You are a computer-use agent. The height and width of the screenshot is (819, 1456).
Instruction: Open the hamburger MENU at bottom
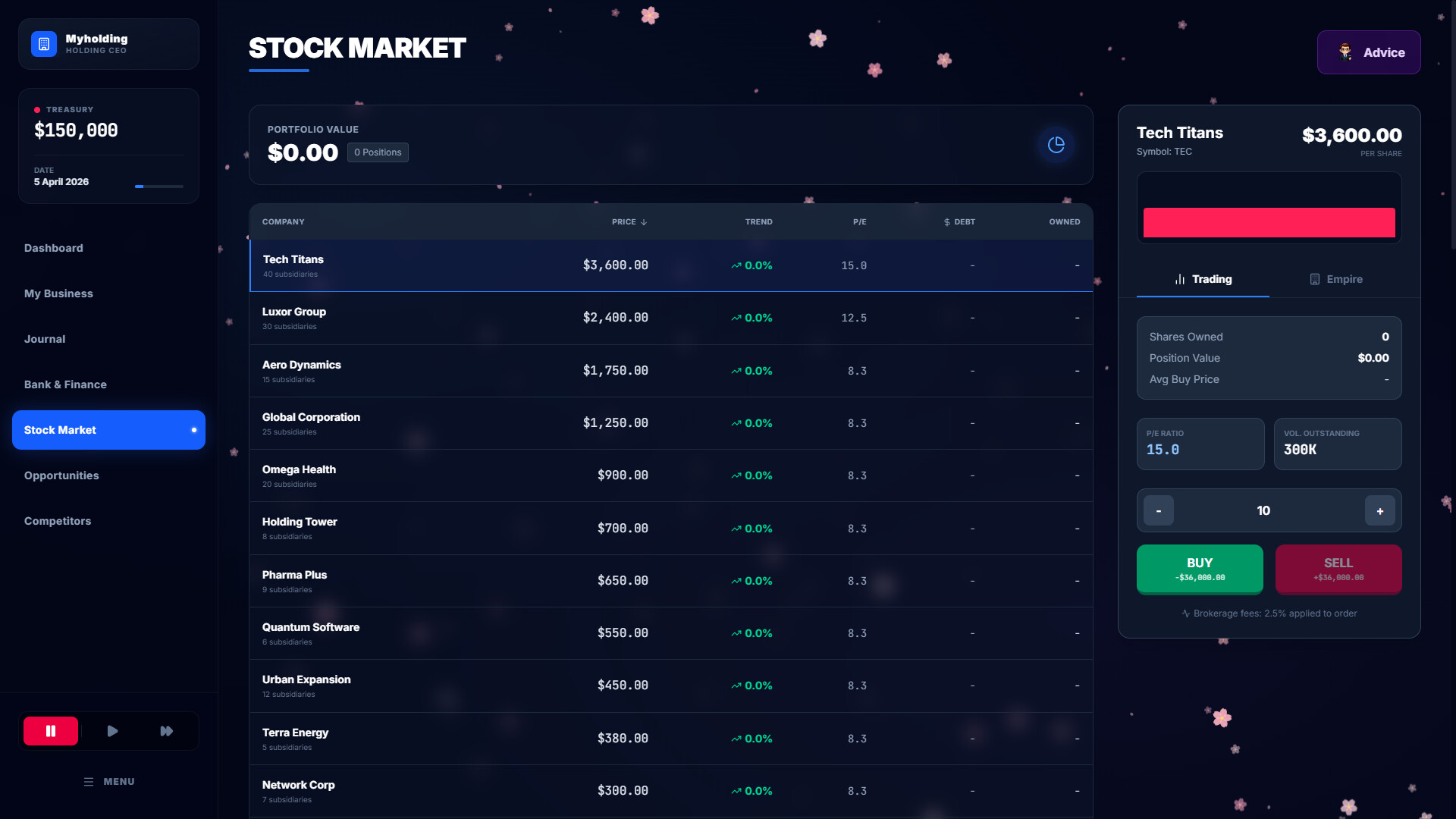pos(109,781)
